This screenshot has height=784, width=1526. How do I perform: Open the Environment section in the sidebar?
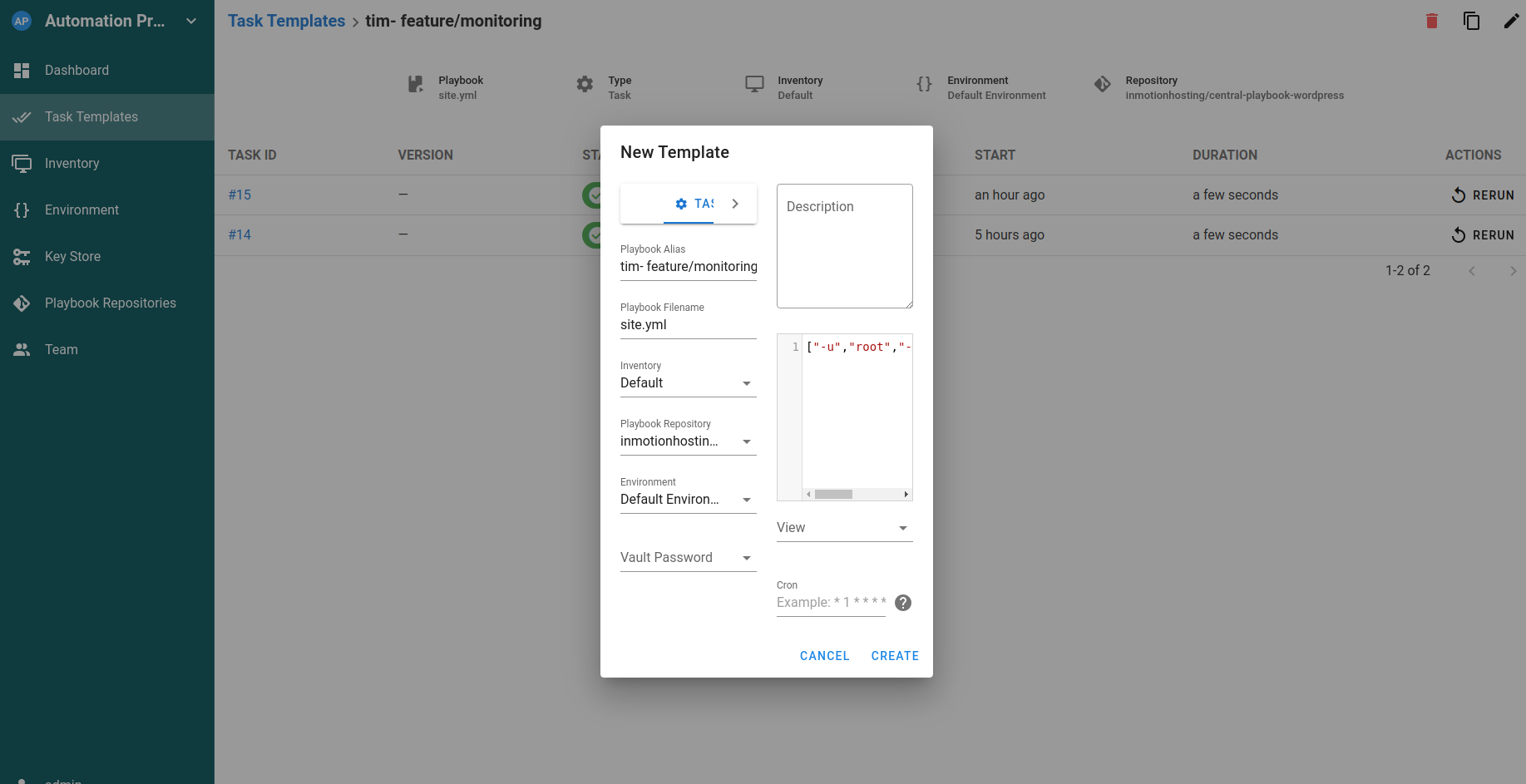[81, 210]
